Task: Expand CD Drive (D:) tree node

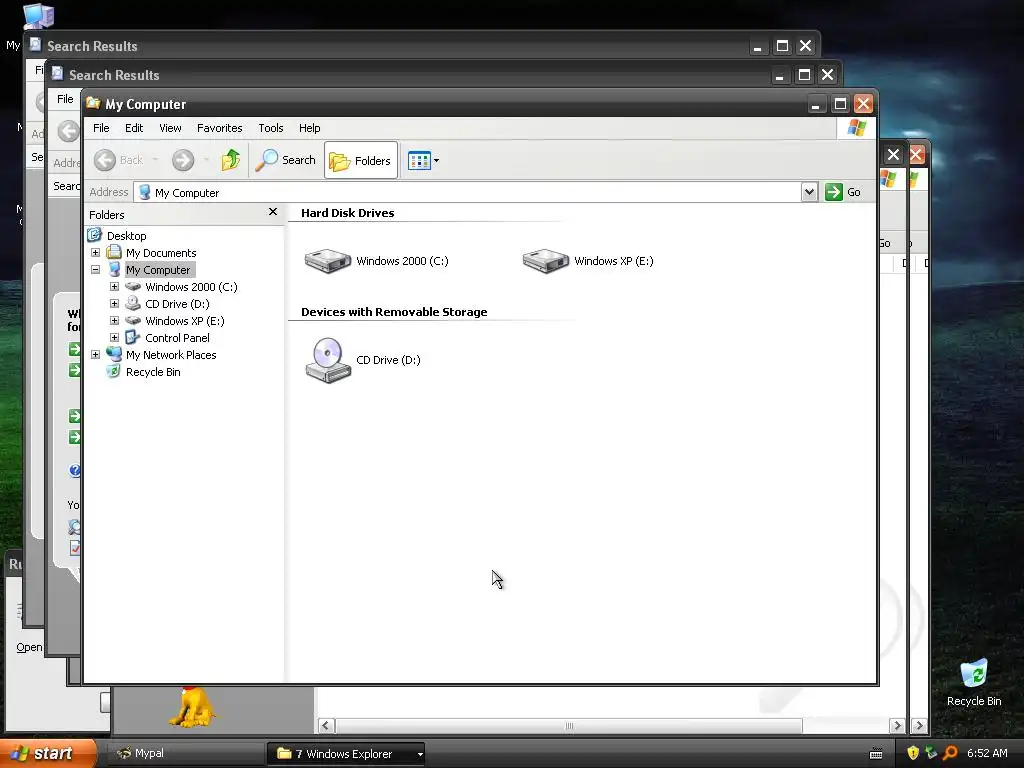Action: tap(114, 303)
